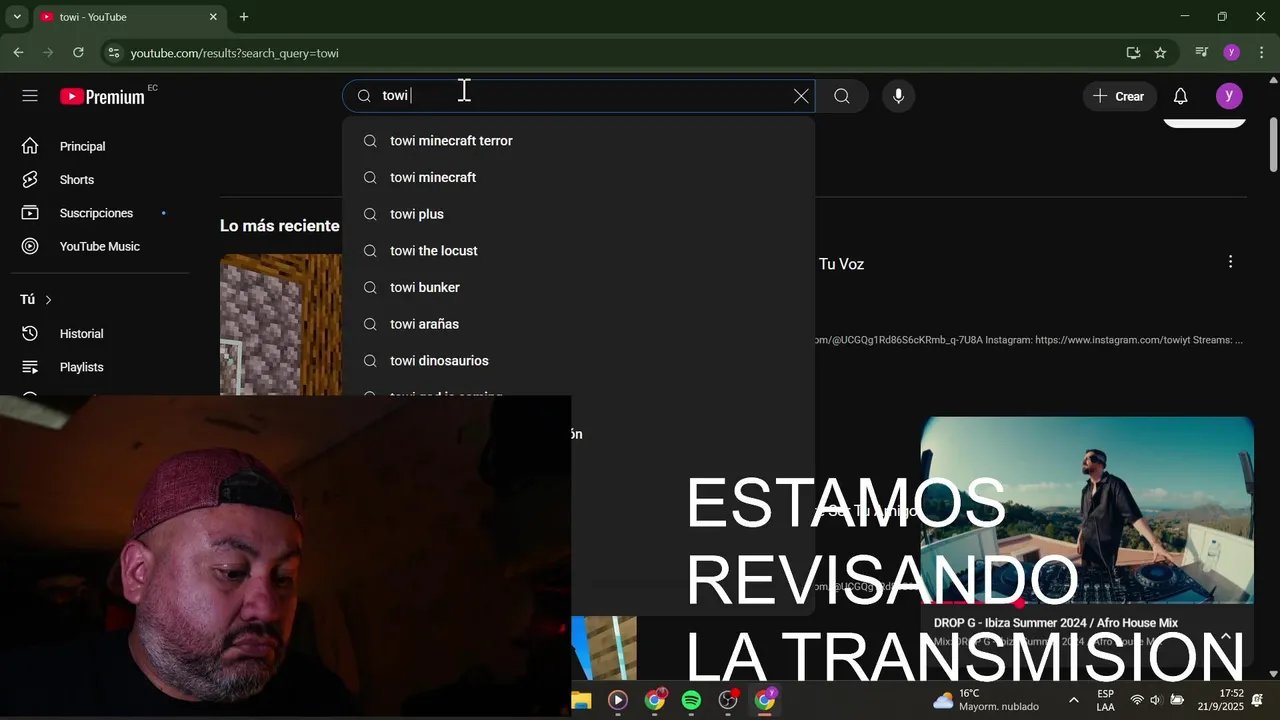This screenshot has width=1280, height=720.
Task: Install the app via the address bar icon
Action: pos(1133,53)
